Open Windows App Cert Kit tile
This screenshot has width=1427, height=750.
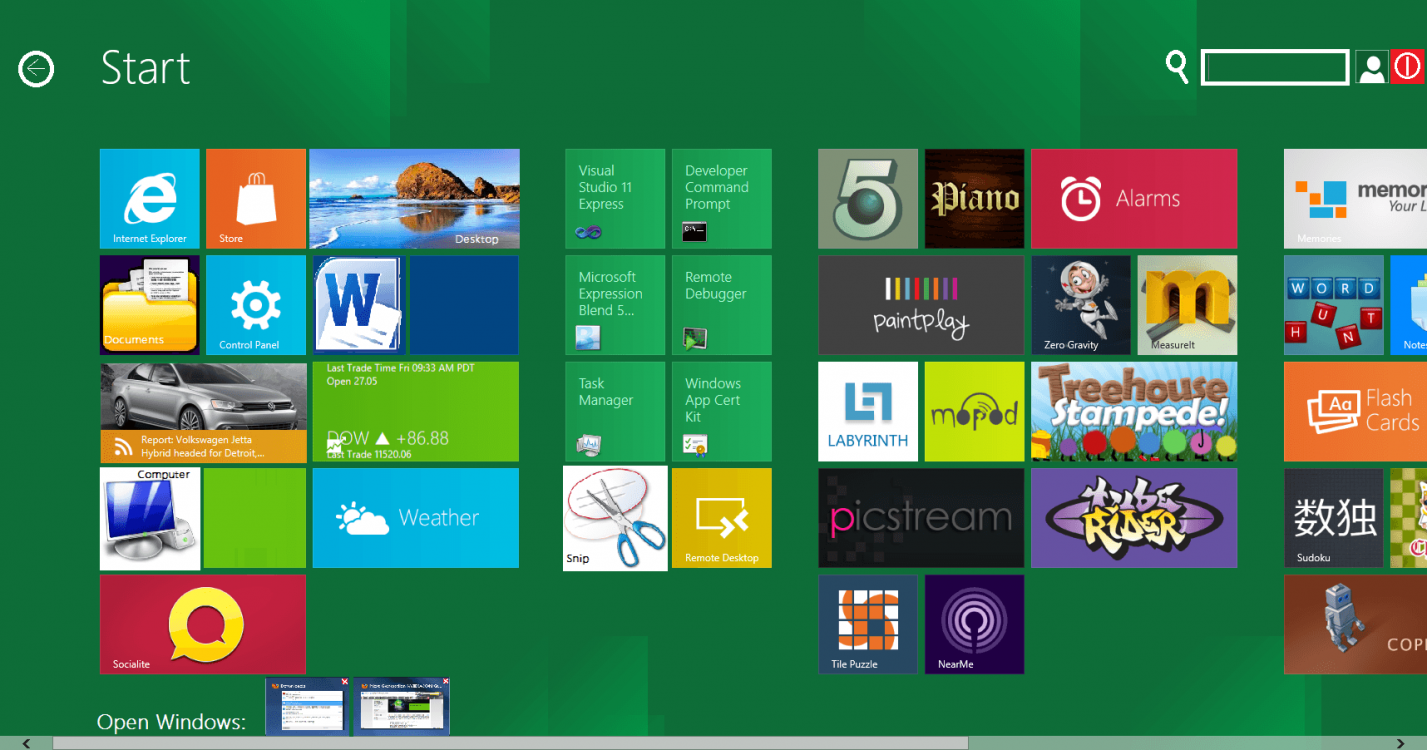click(722, 412)
